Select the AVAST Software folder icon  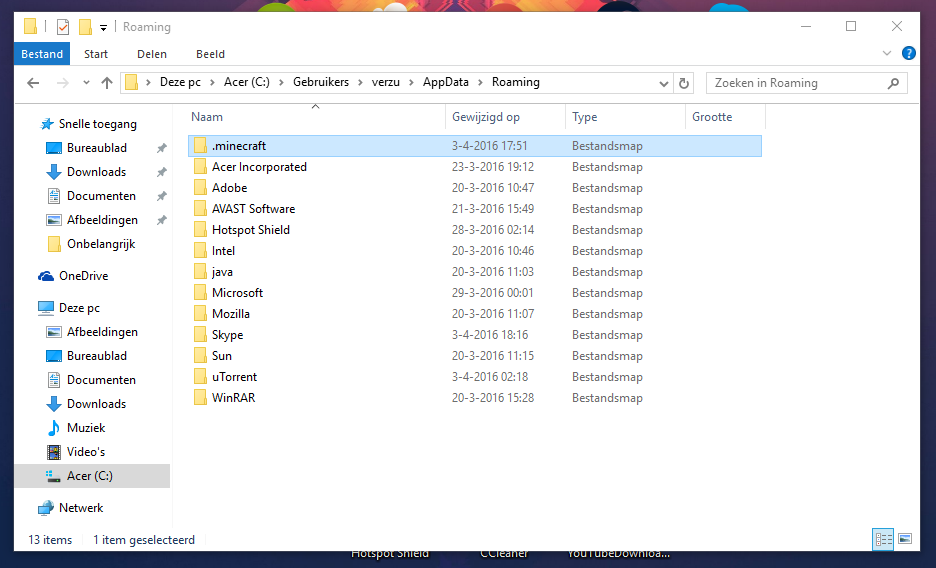pyautogui.click(x=201, y=209)
